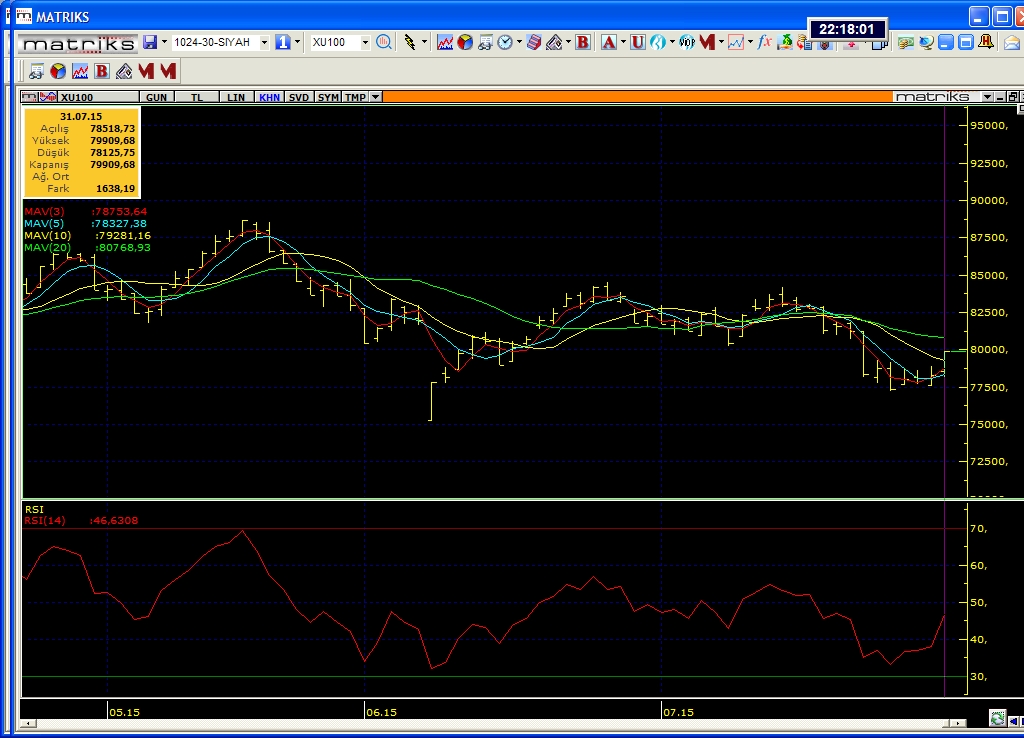This screenshot has height=738, width=1024.
Task: Toggle the LIN scale button
Action: pos(236,97)
